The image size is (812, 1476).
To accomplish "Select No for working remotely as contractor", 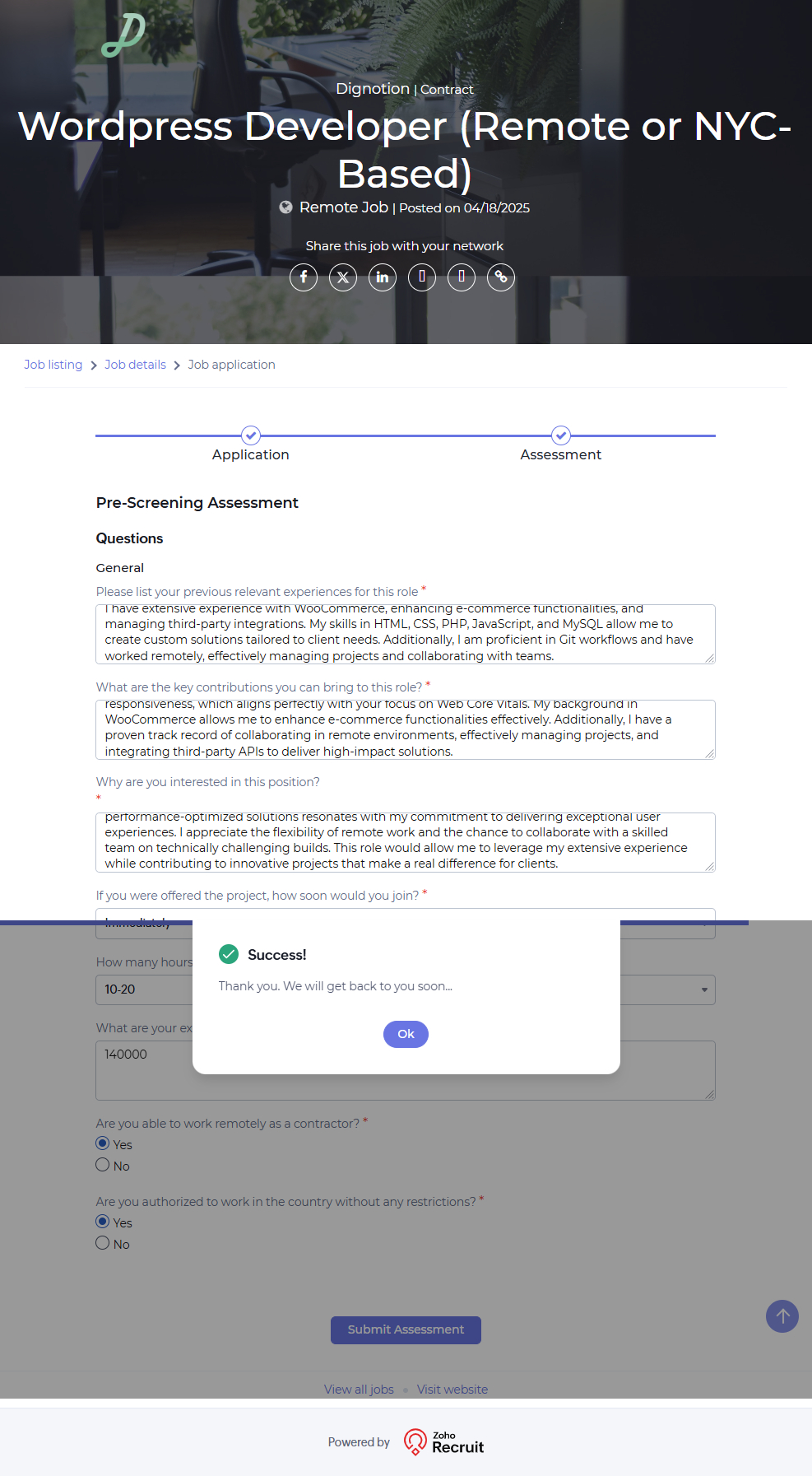I will [103, 1165].
